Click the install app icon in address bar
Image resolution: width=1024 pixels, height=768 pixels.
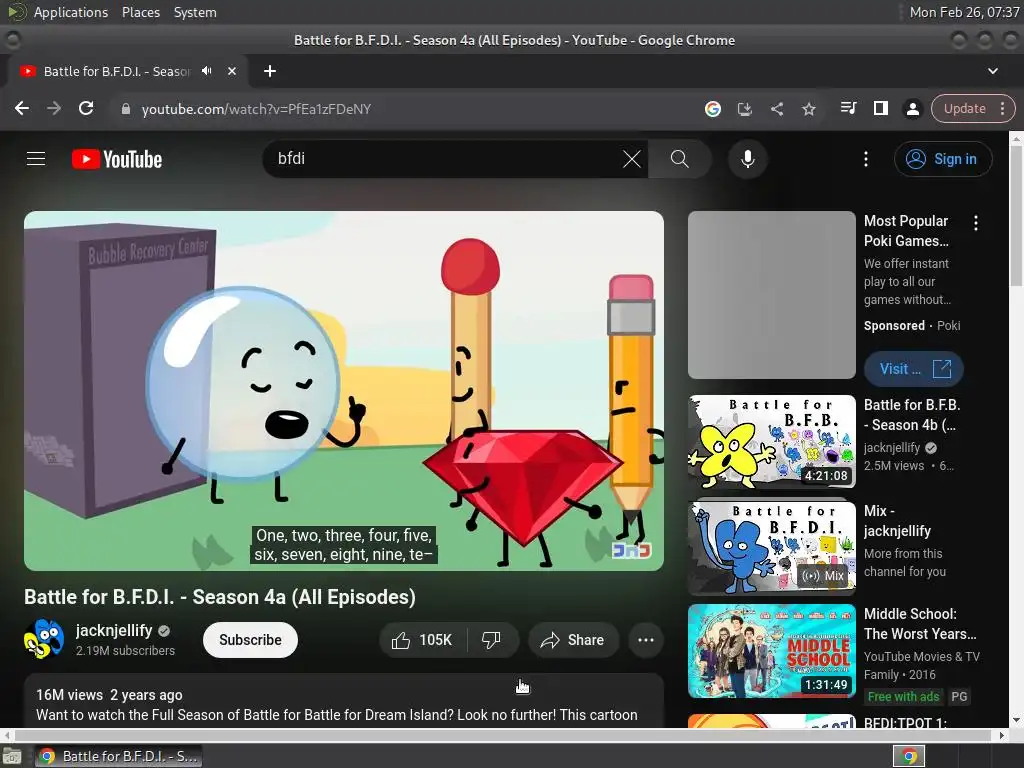pos(744,108)
